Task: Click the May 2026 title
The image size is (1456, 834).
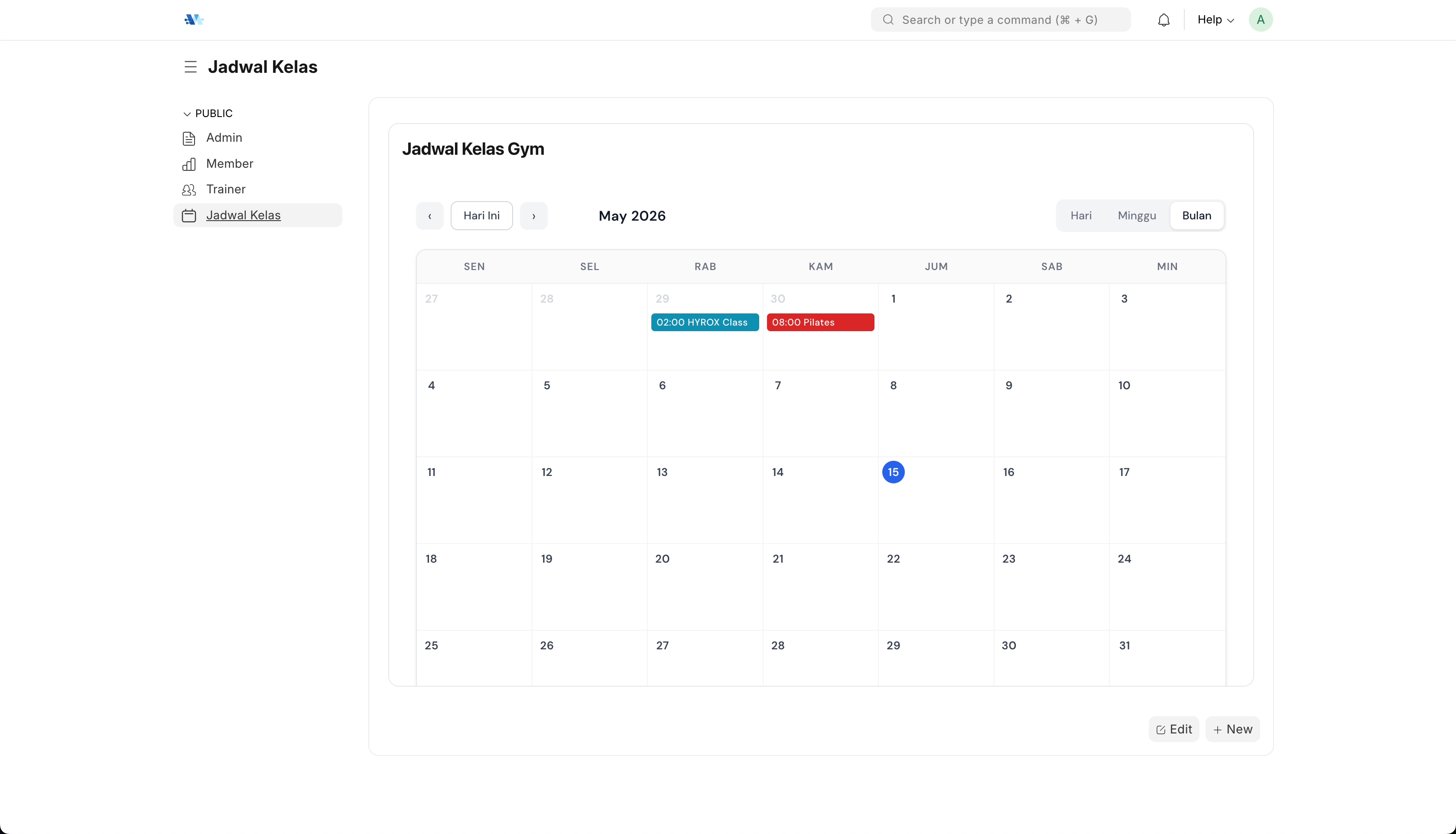Action: (632, 216)
